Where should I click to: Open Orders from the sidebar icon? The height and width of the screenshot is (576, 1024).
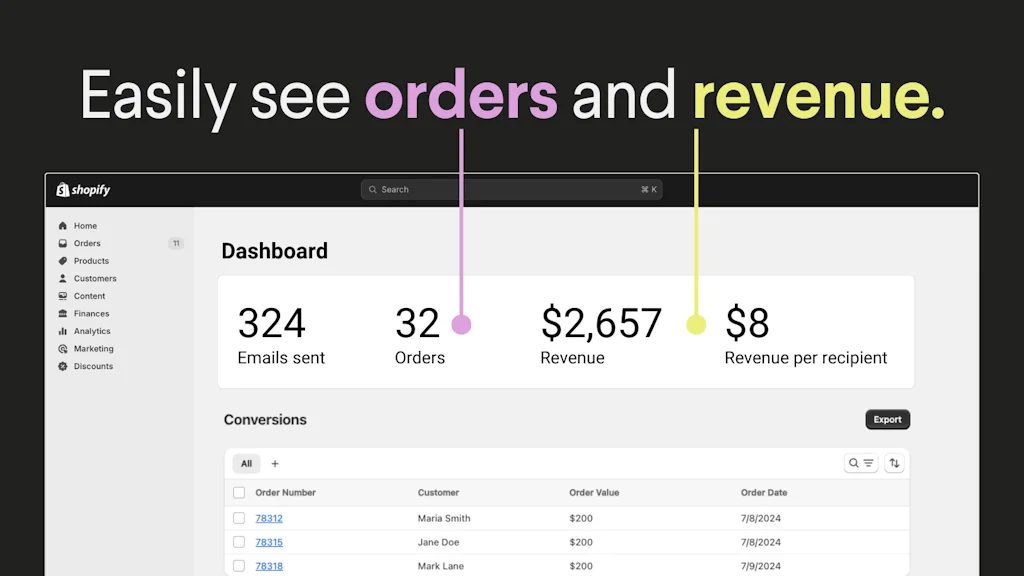63,243
